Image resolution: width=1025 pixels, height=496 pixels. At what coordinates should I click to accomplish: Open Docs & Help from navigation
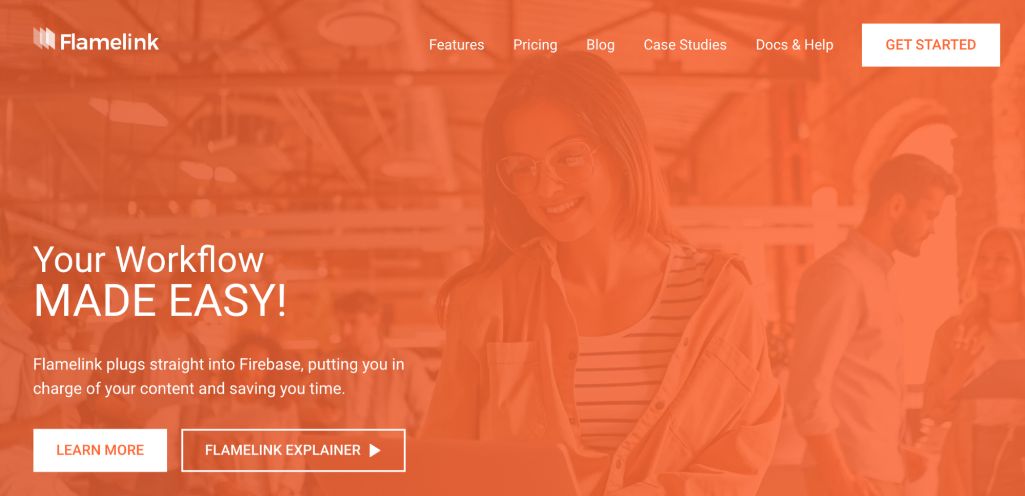794,45
